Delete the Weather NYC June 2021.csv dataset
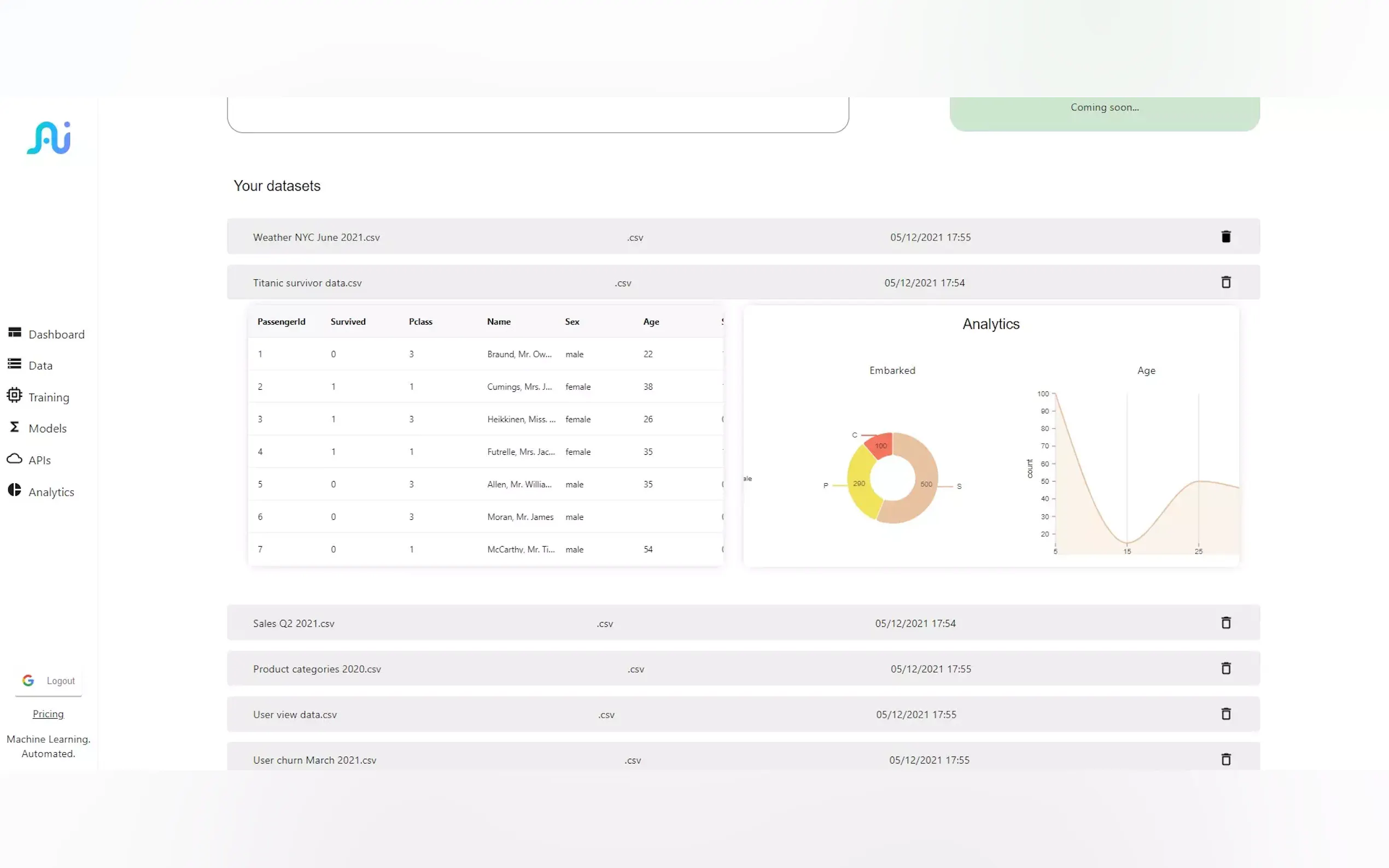Screen dimensions: 1389x868 click(1225, 237)
